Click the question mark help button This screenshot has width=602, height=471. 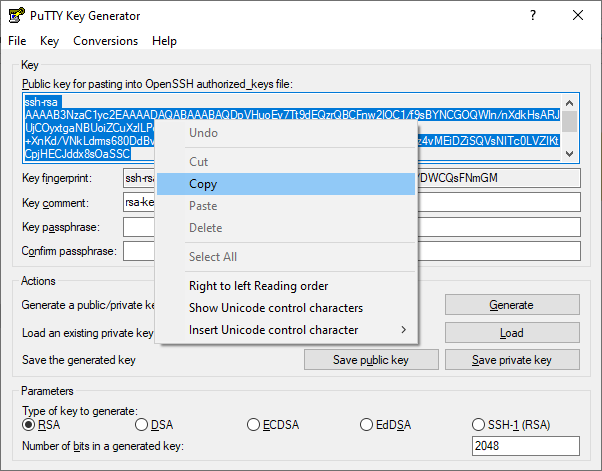click(x=533, y=15)
